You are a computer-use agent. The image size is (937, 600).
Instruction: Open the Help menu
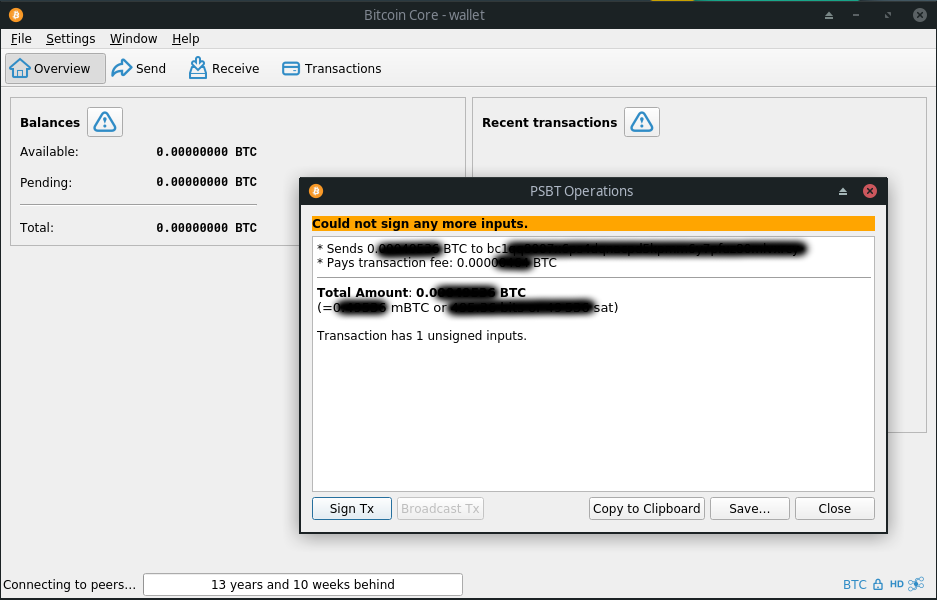tap(185, 39)
